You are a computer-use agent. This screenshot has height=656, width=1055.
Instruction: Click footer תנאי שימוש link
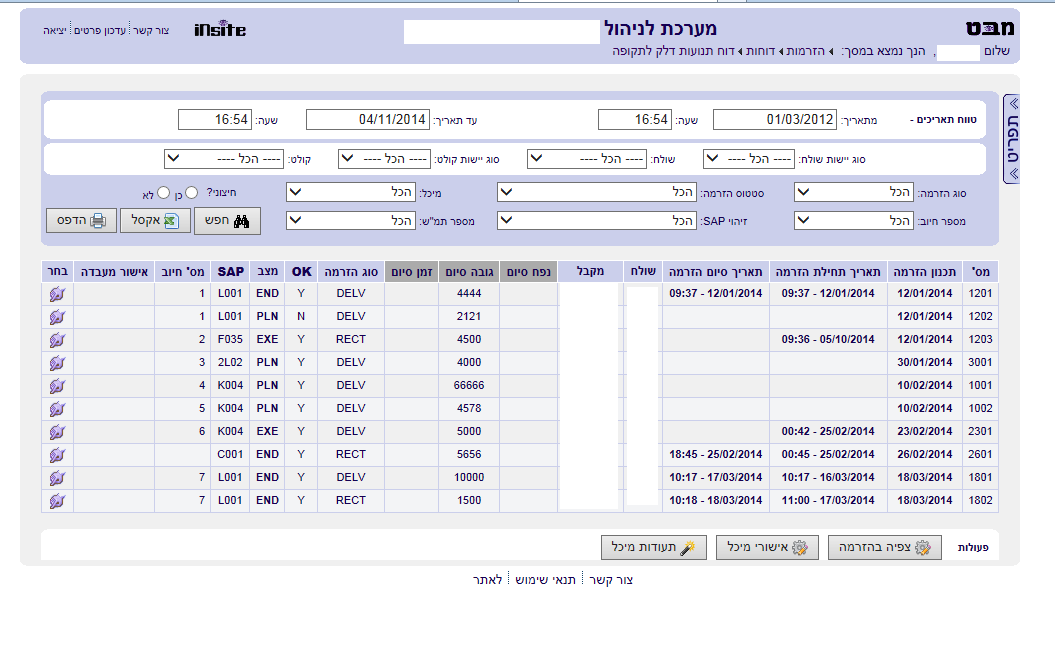546,580
